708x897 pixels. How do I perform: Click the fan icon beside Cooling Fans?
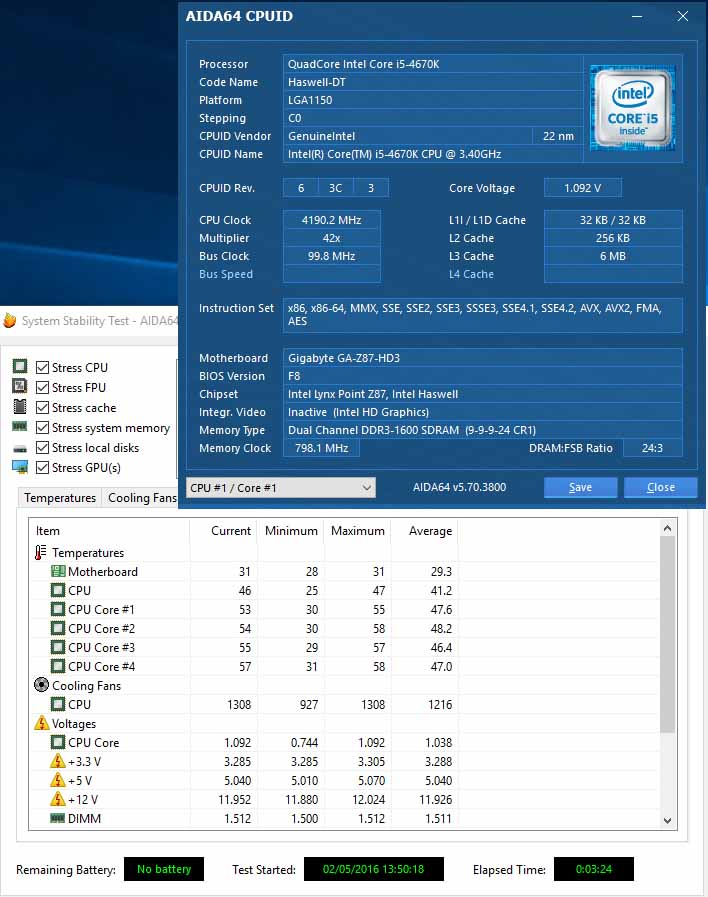(x=41, y=685)
